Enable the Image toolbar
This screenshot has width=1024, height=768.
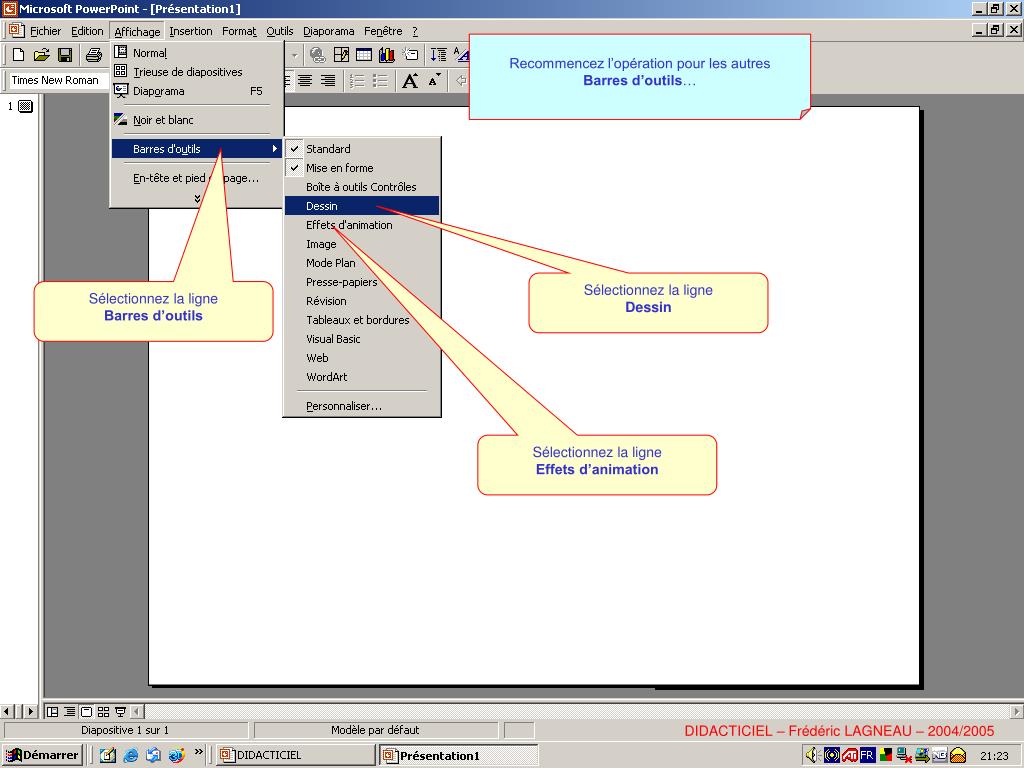(362, 244)
